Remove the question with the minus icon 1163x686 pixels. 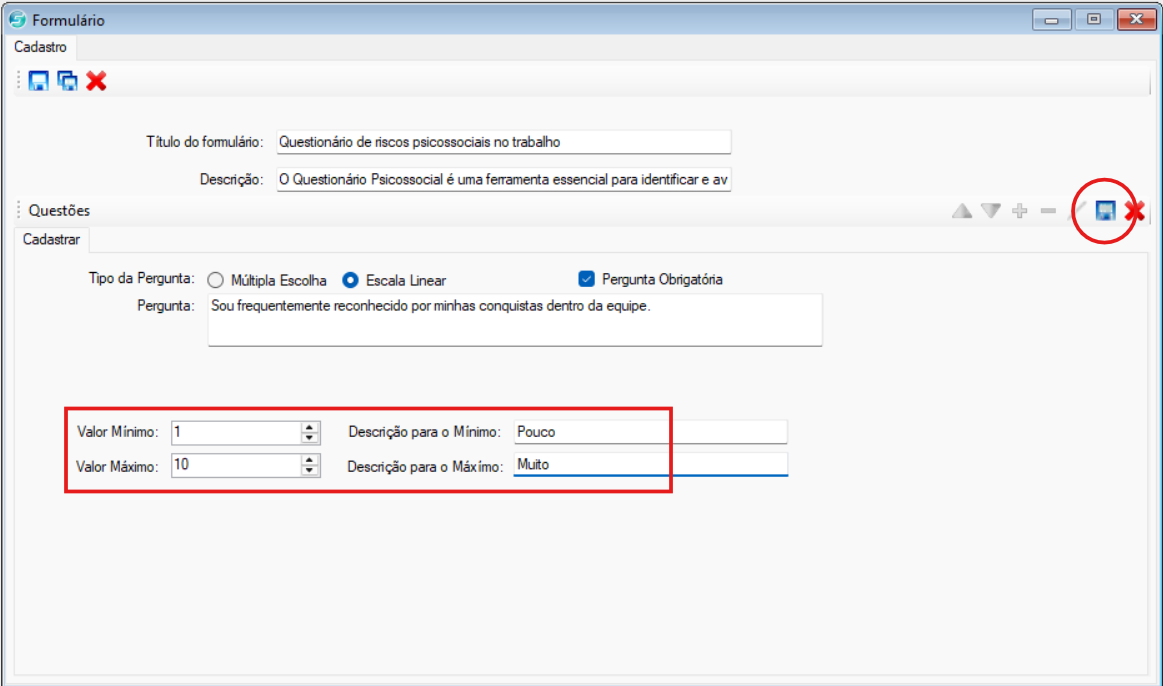click(1048, 211)
